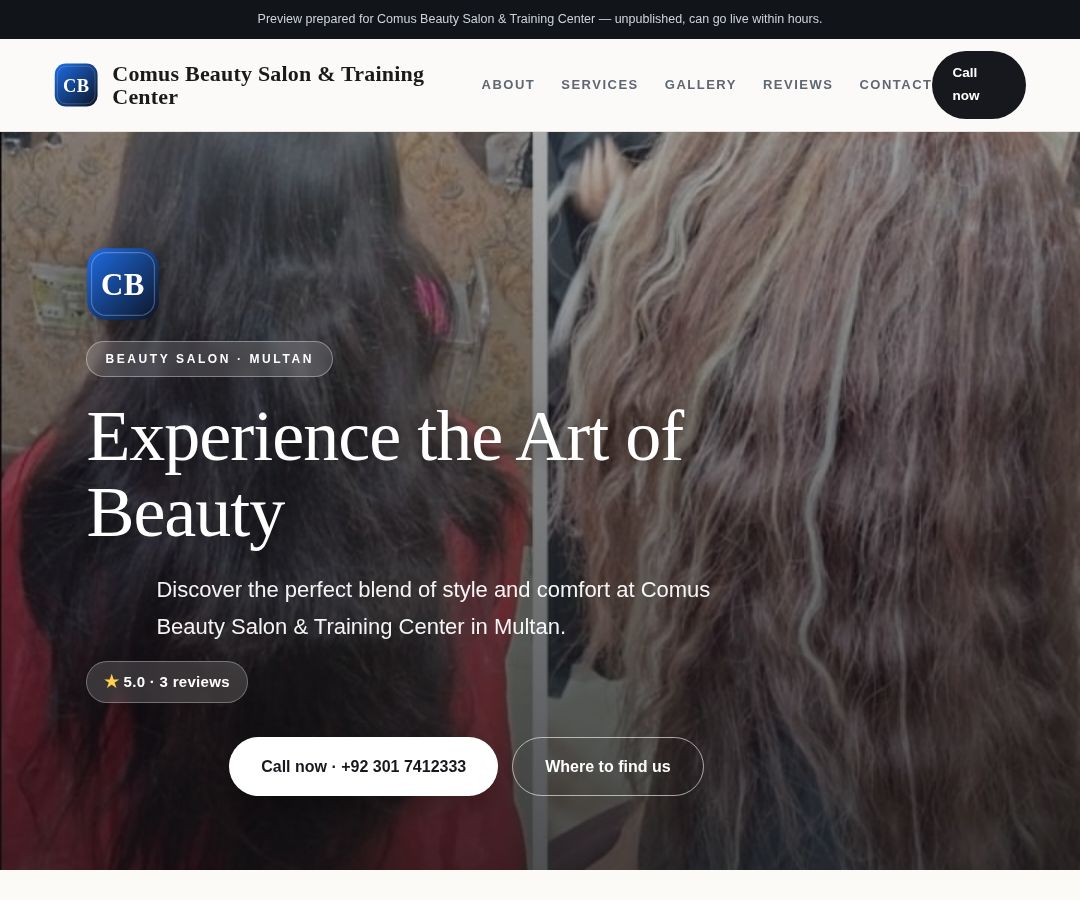Screen dimensions: 1080x900
Task: Click the Experience the Art of Beauty heading
Action: (386, 475)
